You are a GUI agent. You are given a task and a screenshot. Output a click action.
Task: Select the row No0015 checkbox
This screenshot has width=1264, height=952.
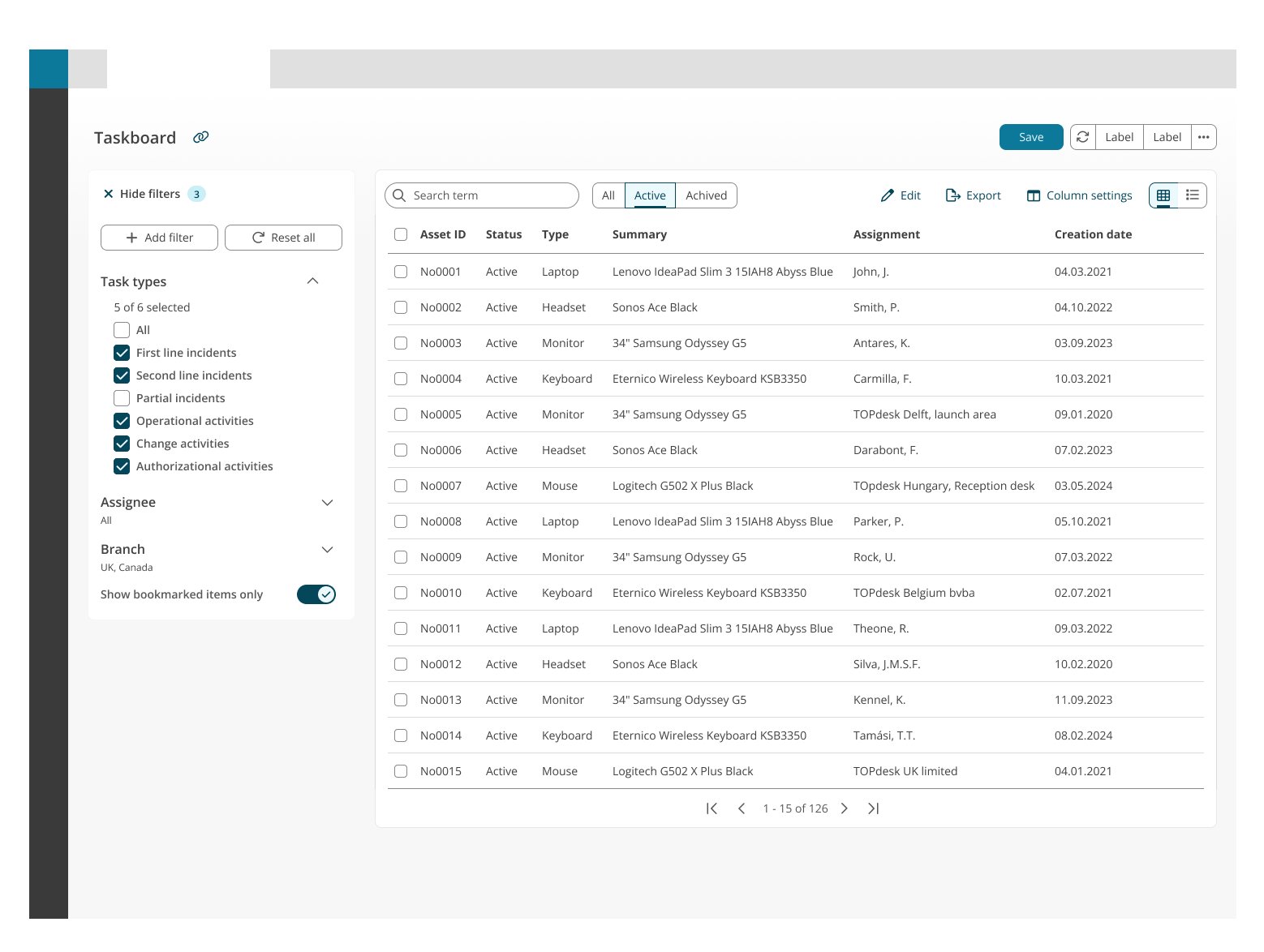pyautogui.click(x=401, y=771)
